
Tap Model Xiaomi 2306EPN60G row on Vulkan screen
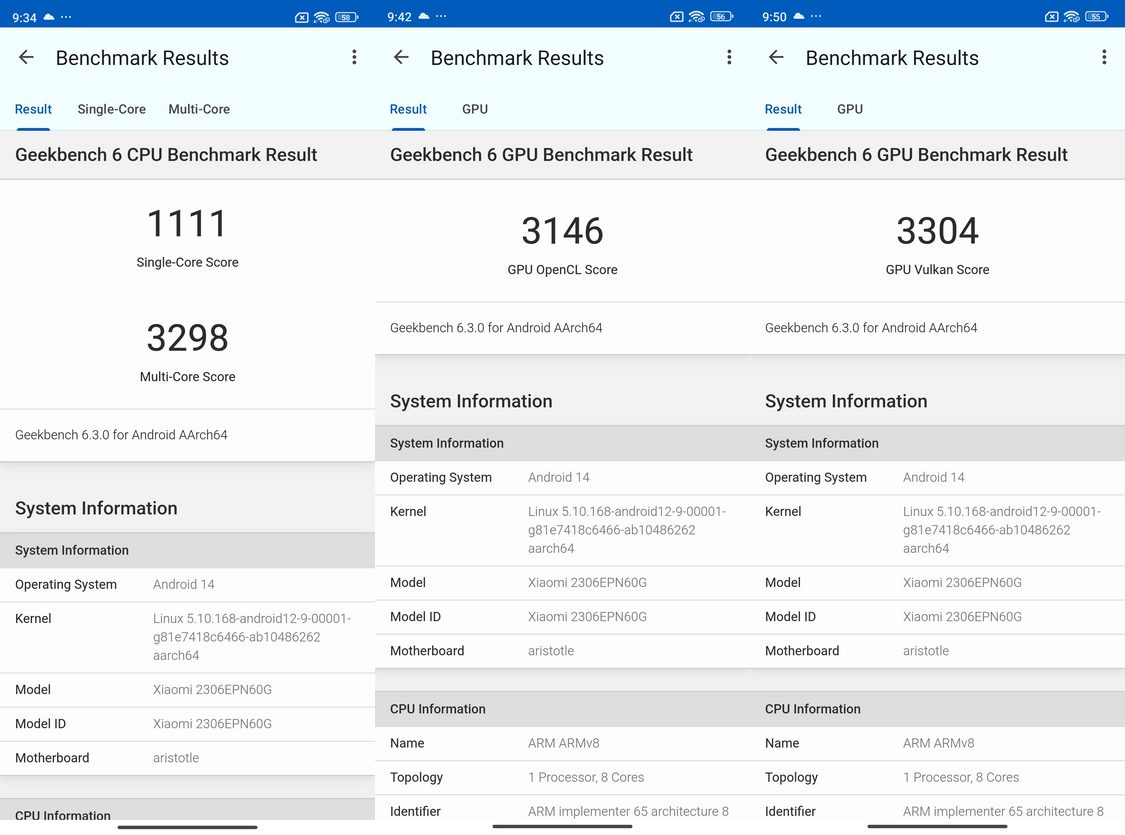(937, 583)
